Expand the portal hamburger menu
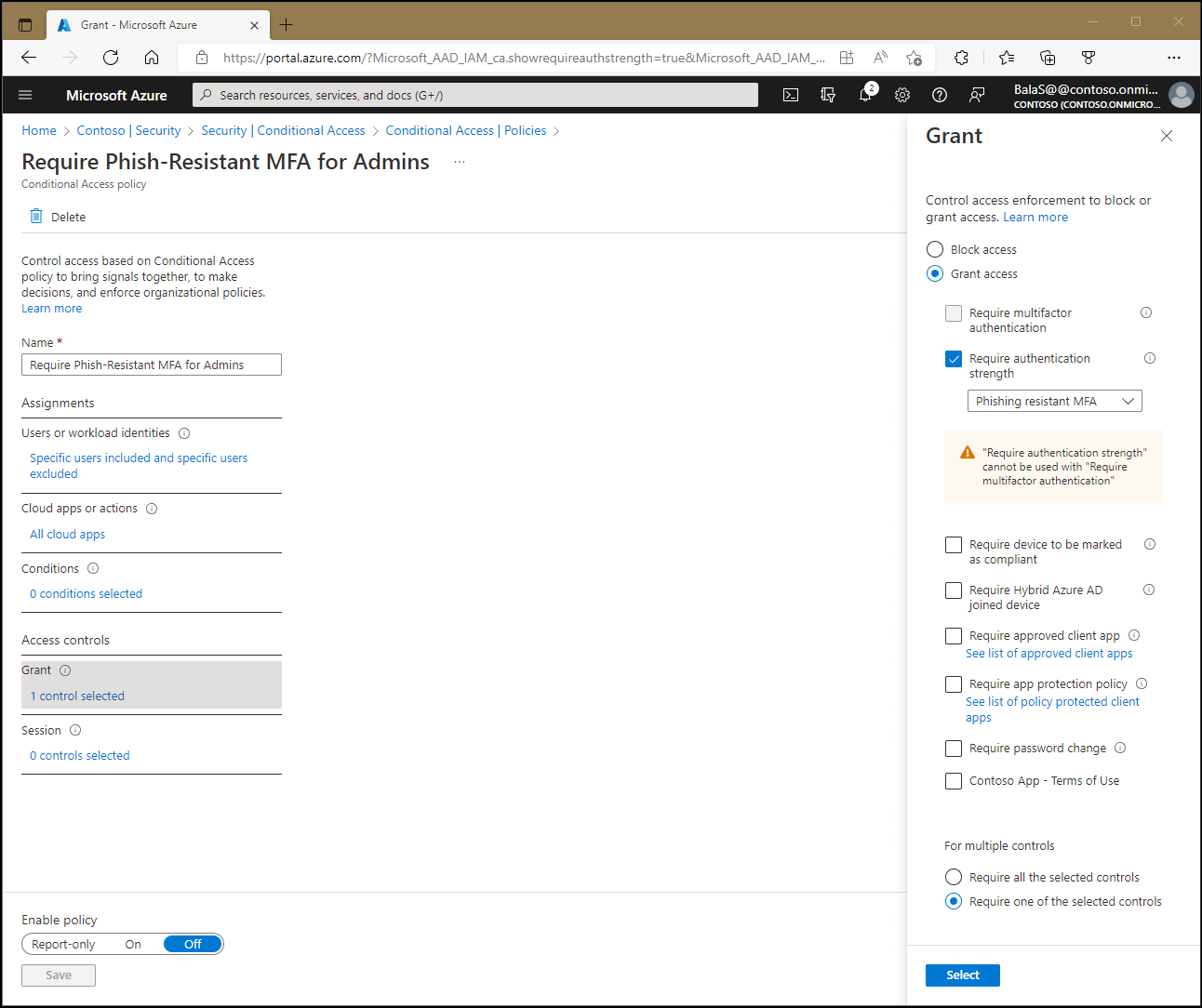The width and height of the screenshot is (1202, 1008). (x=25, y=94)
